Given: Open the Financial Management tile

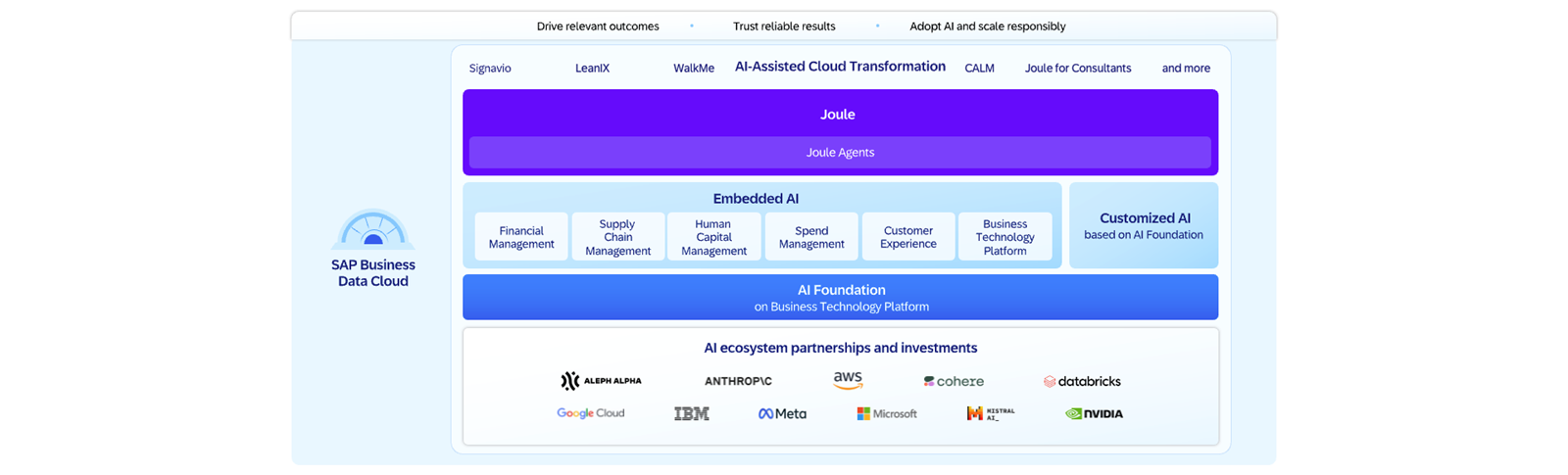Looking at the screenshot, I should [x=521, y=237].
